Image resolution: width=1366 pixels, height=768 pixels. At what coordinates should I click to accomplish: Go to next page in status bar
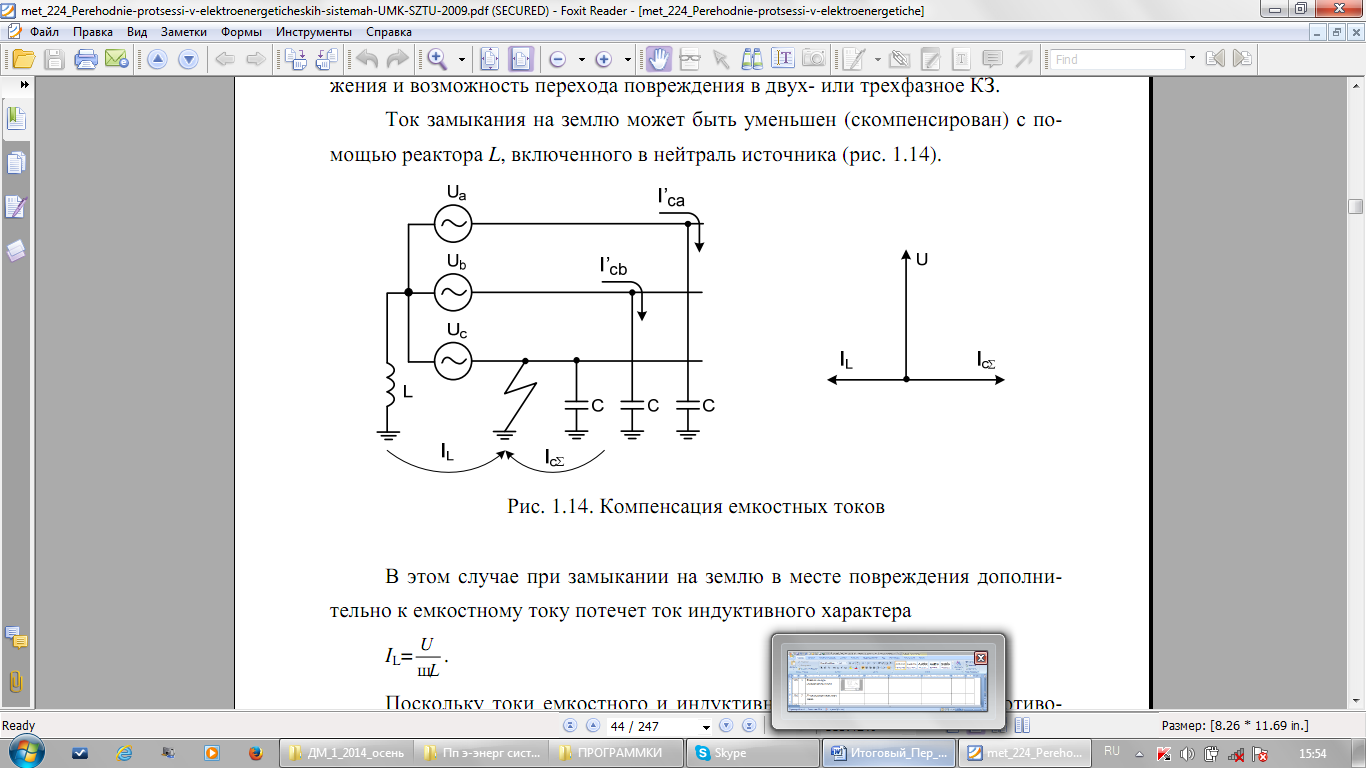click(x=726, y=726)
